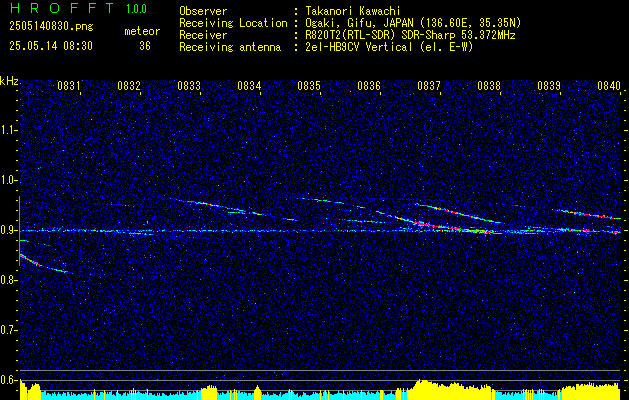Click the date stamp 25.05.14 08:30
Screen dimensions: 629x400
51,46
